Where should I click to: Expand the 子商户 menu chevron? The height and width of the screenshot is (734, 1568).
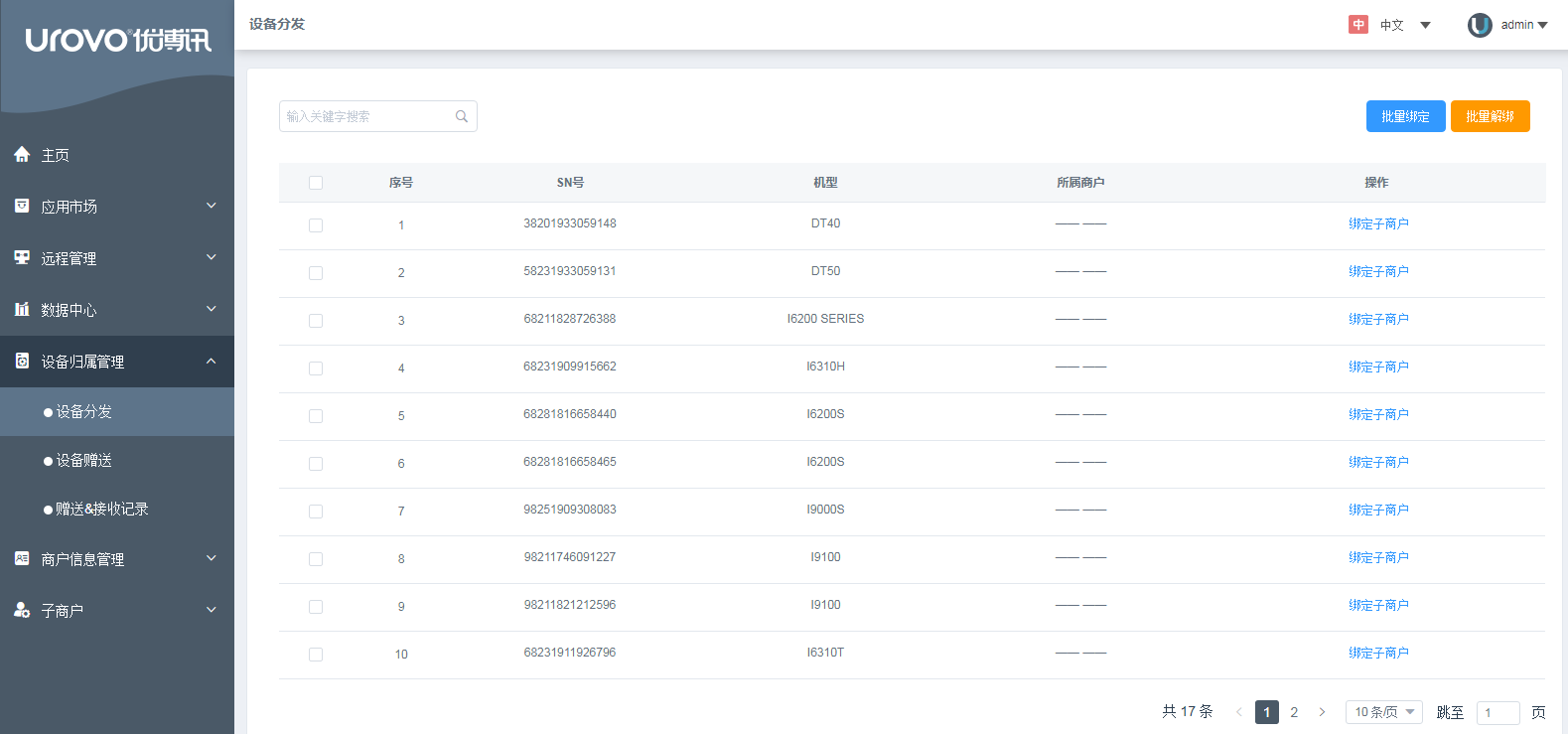click(x=211, y=610)
